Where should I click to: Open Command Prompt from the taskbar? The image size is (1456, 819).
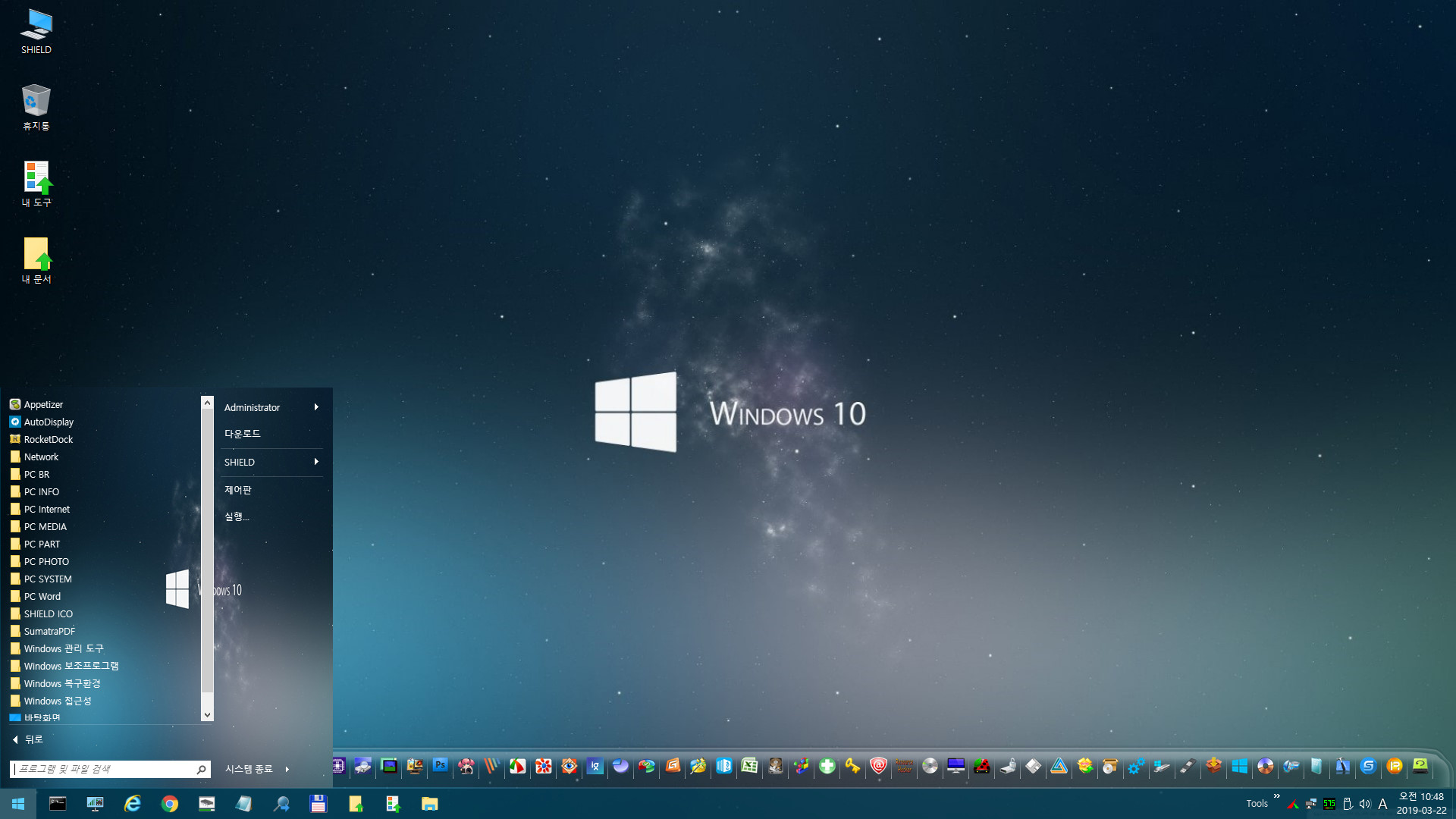pyautogui.click(x=58, y=804)
